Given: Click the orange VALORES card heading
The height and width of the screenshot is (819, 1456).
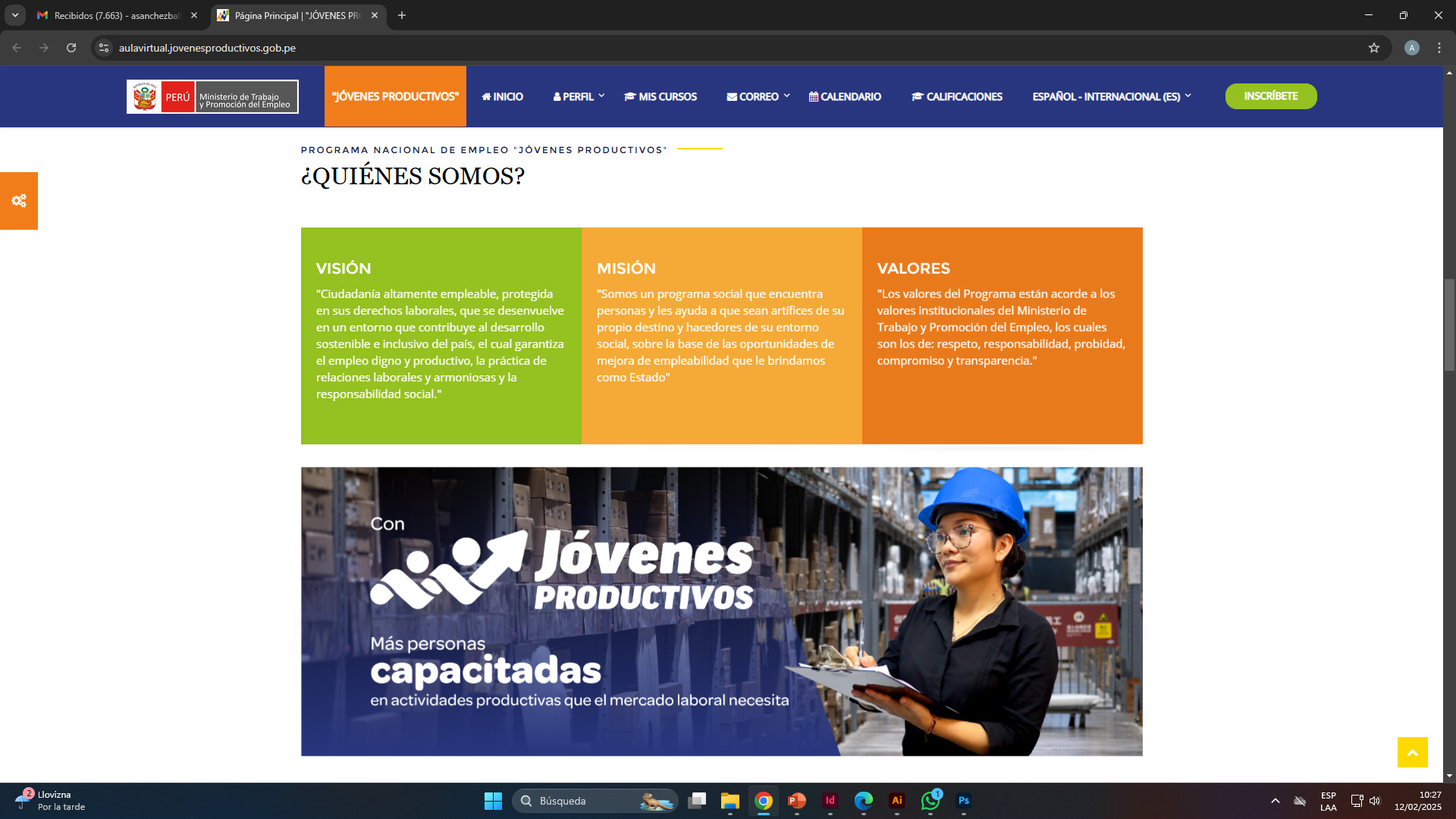Looking at the screenshot, I should point(914,268).
